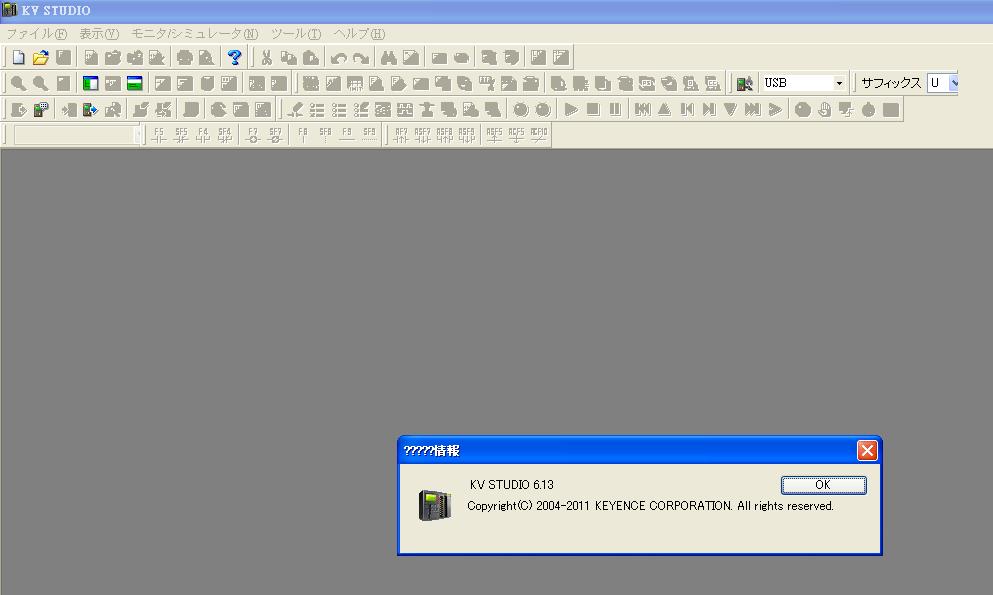The height and width of the screenshot is (595, 993).
Task: Open a project with the folder icon
Action: click(40, 58)
